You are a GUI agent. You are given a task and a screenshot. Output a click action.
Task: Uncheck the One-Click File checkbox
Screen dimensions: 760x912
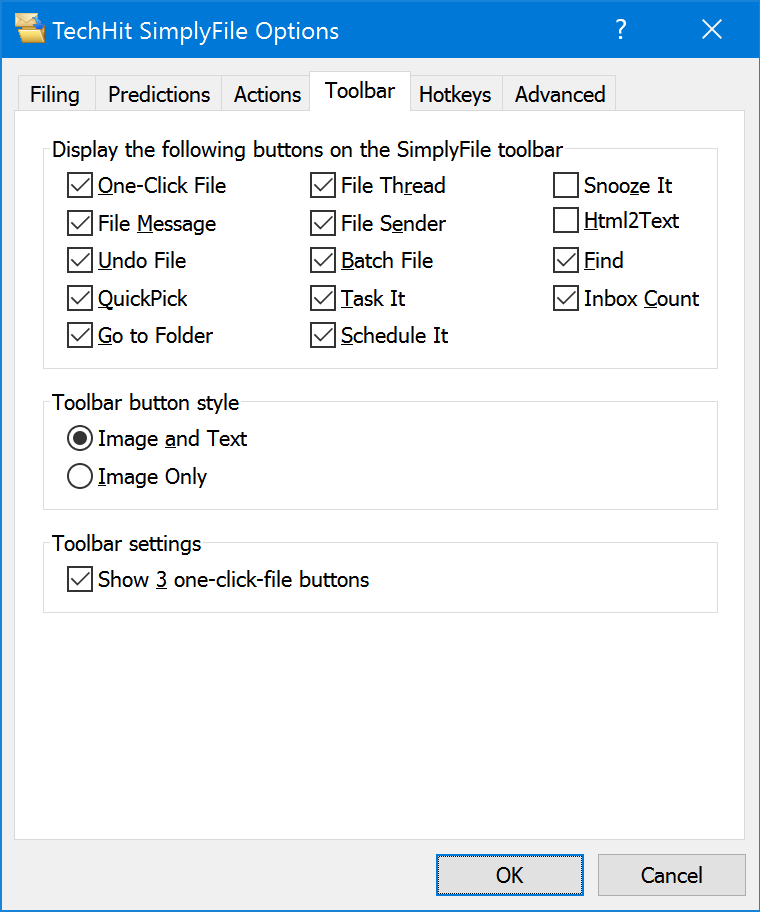click(x=80, y=186)
